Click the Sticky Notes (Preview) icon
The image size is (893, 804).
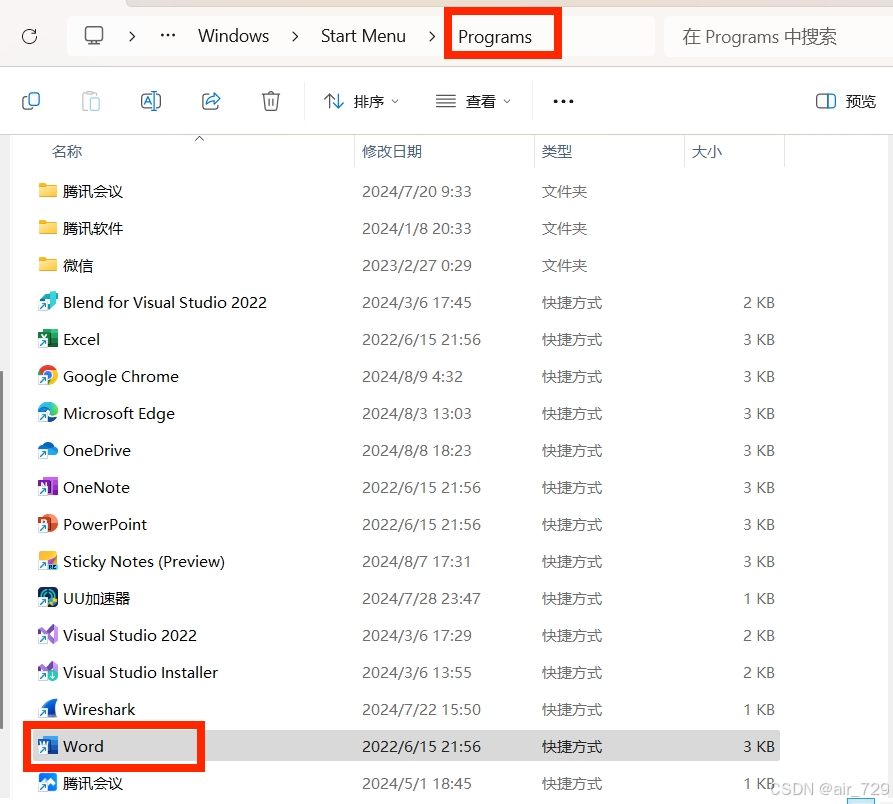click(48, 561)
